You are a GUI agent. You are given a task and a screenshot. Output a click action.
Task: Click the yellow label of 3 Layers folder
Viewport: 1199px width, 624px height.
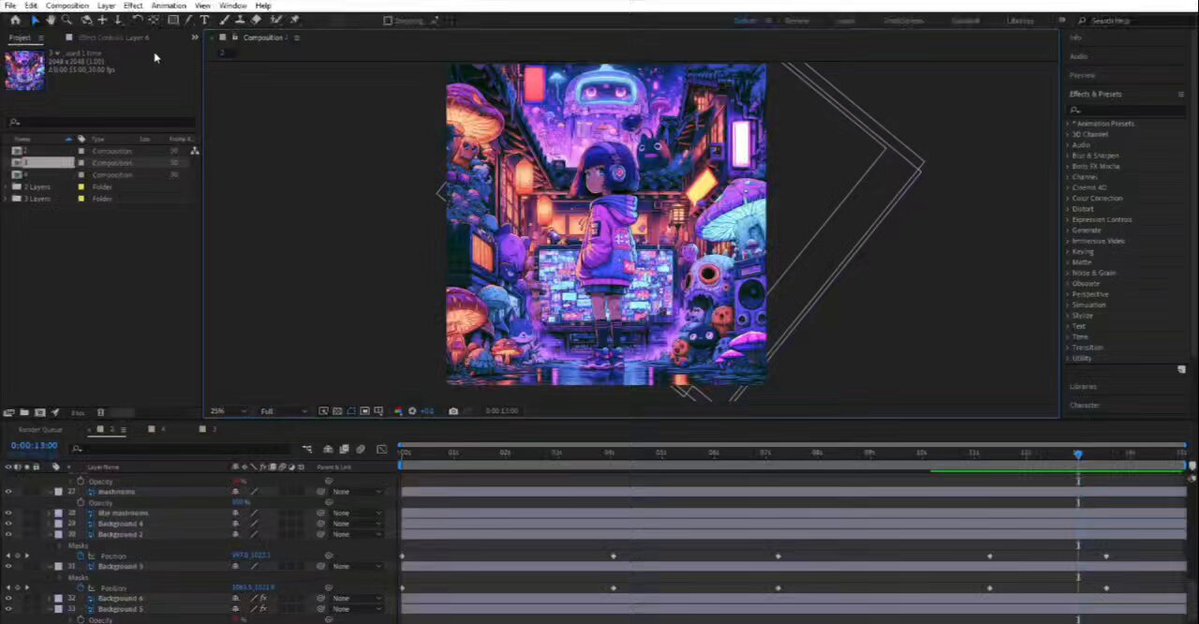click(81, 199)
